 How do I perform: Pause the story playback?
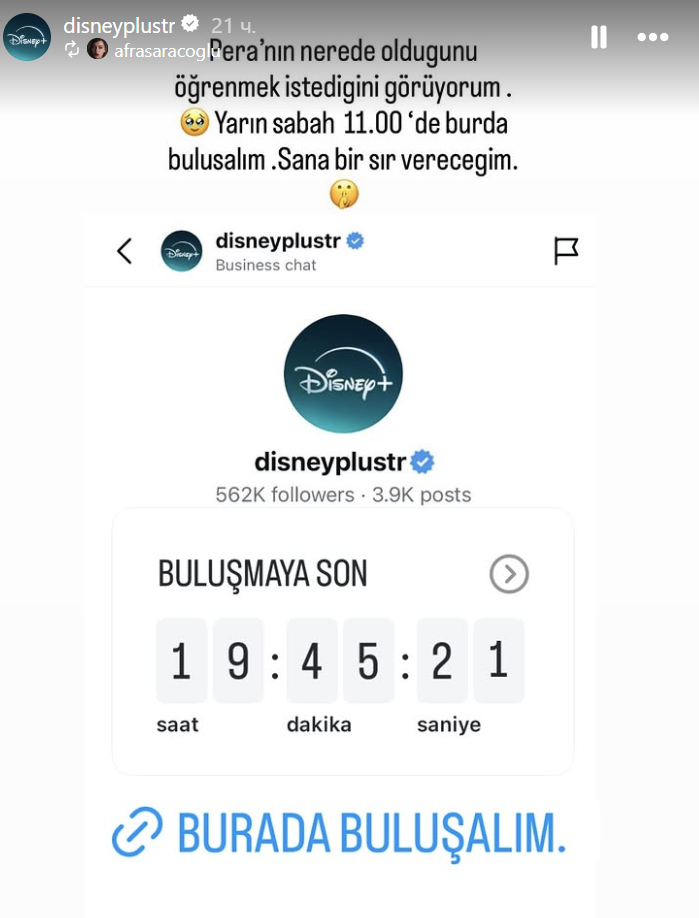click(x=598, y=37)
